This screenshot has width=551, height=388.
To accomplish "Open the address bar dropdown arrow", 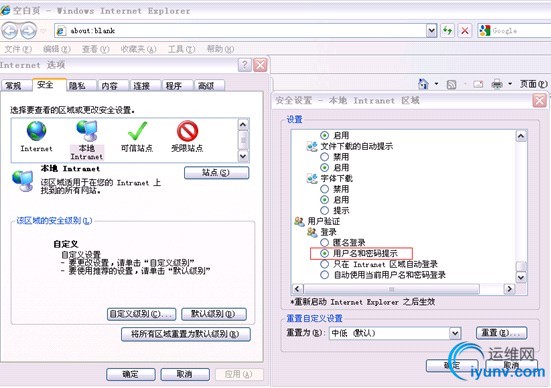I will point(431,31).
